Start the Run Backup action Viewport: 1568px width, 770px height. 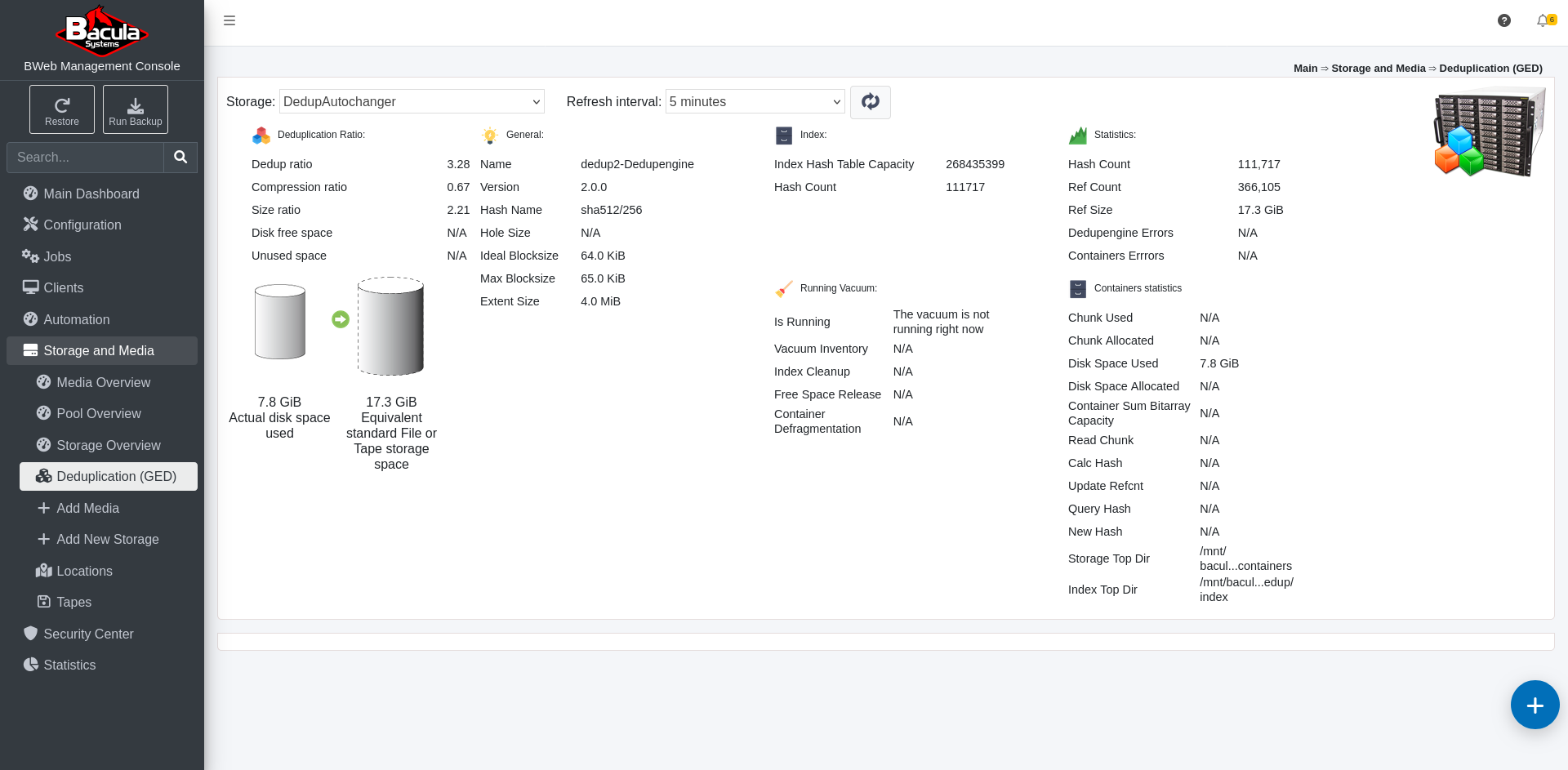point(136,109)
